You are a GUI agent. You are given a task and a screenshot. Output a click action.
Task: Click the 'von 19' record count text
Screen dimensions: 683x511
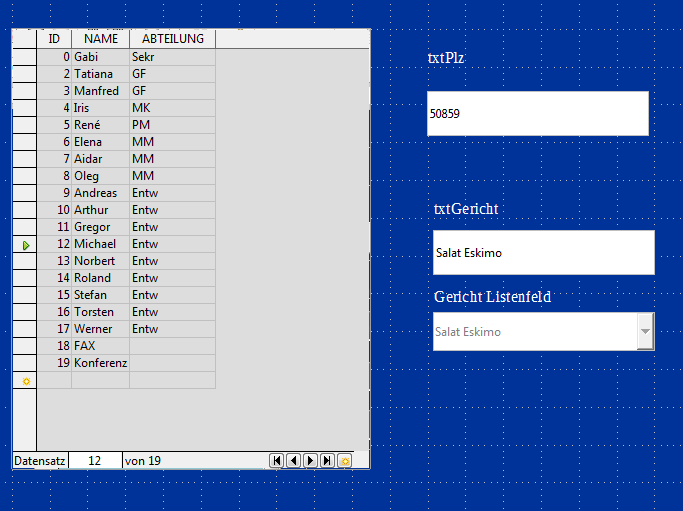143,460
